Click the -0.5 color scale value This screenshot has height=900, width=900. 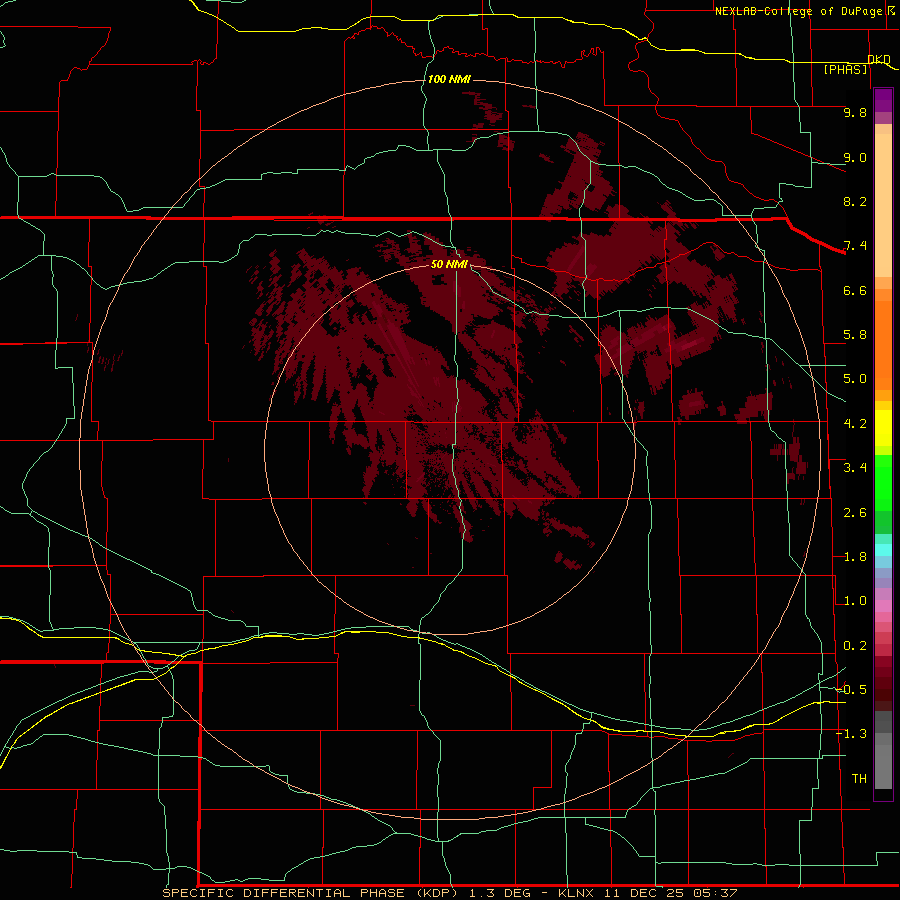[x=851, y=690]
